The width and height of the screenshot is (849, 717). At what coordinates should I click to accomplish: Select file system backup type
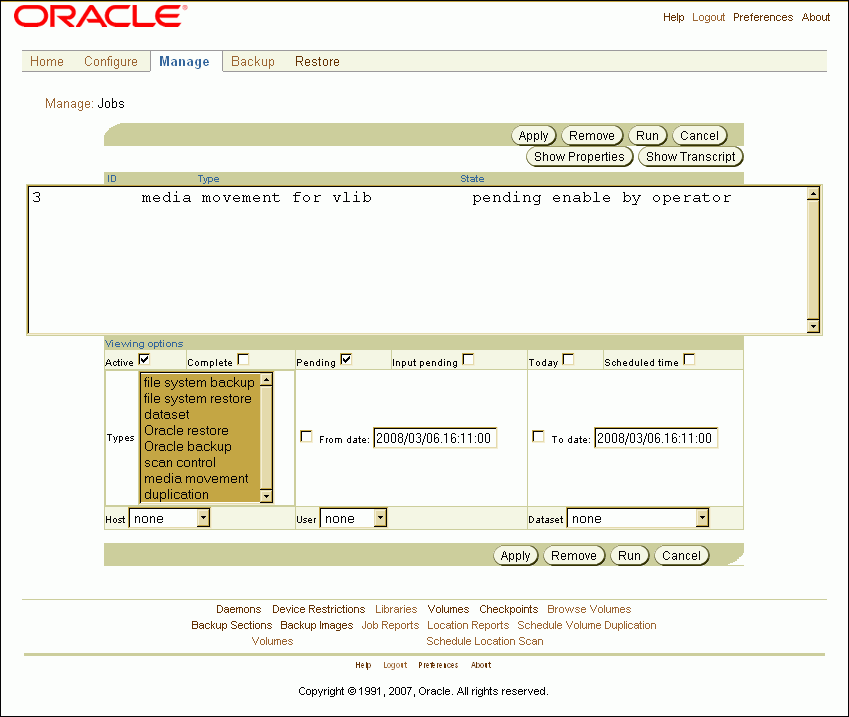point(199,382)
